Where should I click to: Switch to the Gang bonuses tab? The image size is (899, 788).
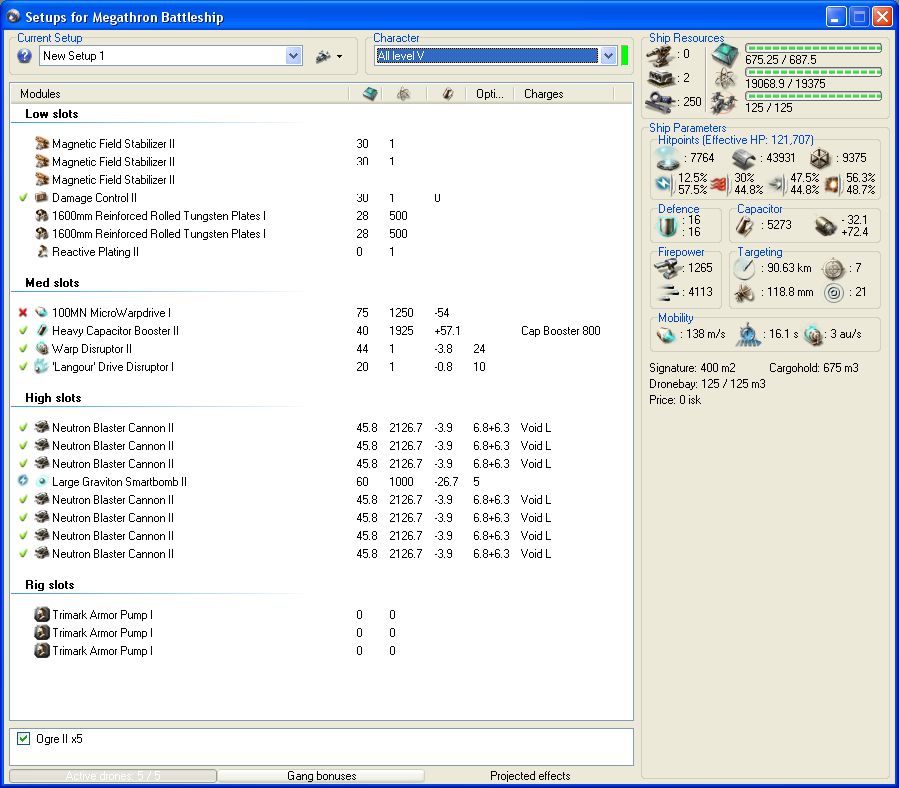coord(322,776)
